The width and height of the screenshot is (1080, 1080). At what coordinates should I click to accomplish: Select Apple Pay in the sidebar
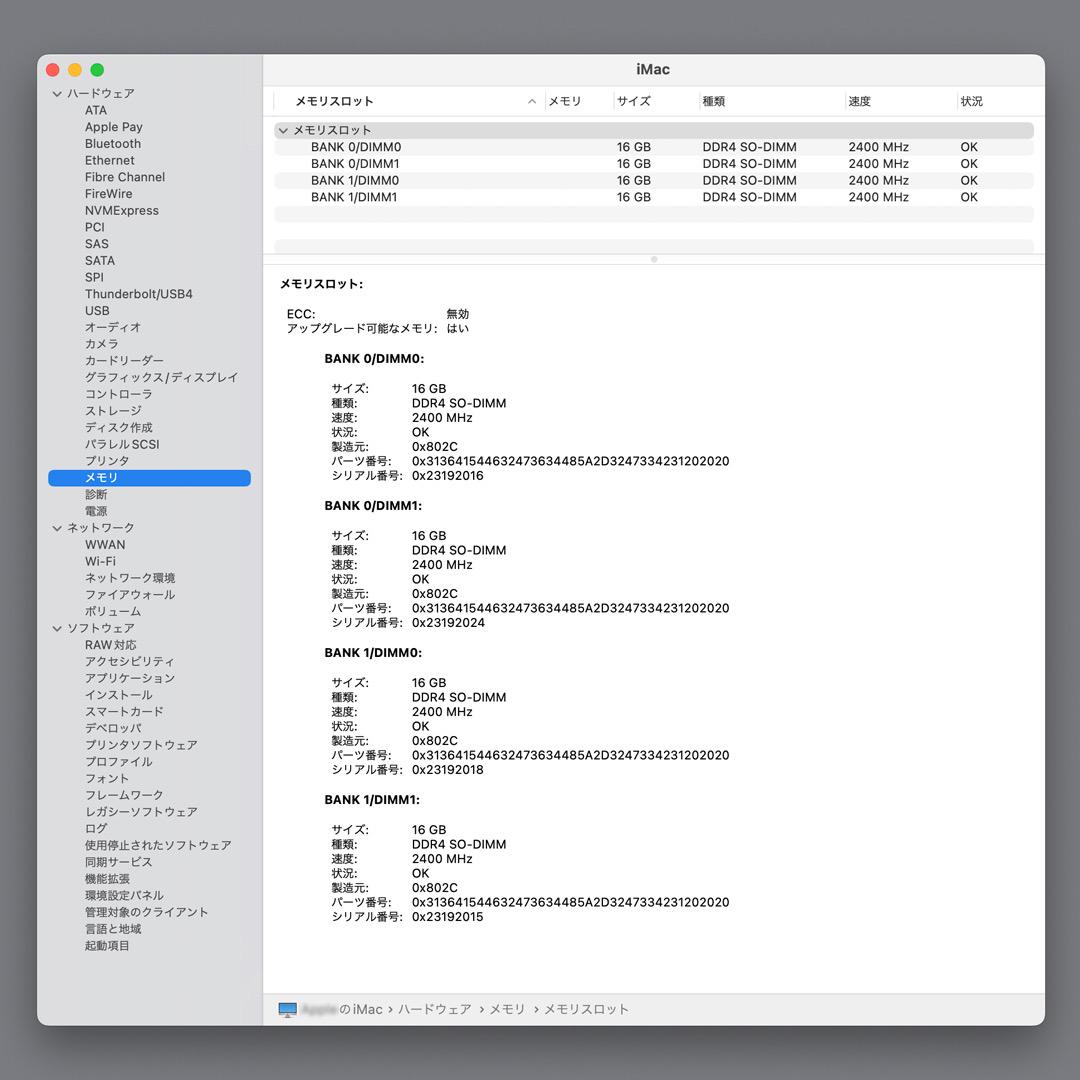click(x=114, y=127)
